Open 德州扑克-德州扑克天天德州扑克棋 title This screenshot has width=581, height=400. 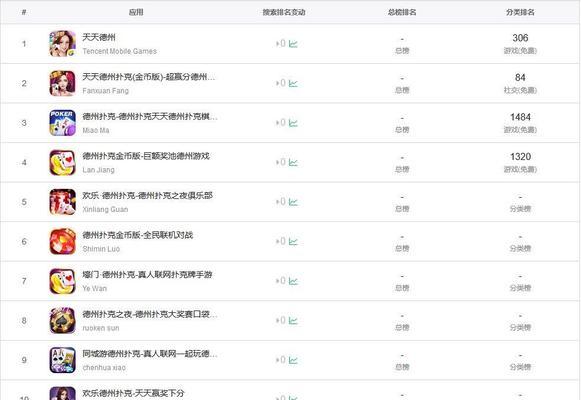click(150, 116)
